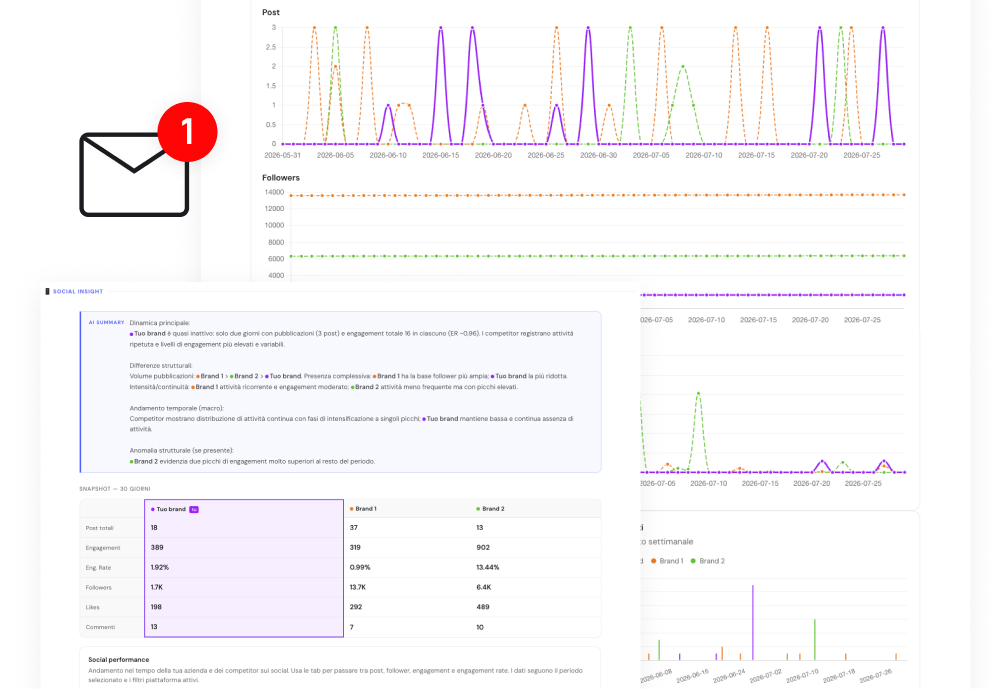Screen dimensions: 999x689
Task: Click the orange Followers line near 14000
Action: (598, 195)
